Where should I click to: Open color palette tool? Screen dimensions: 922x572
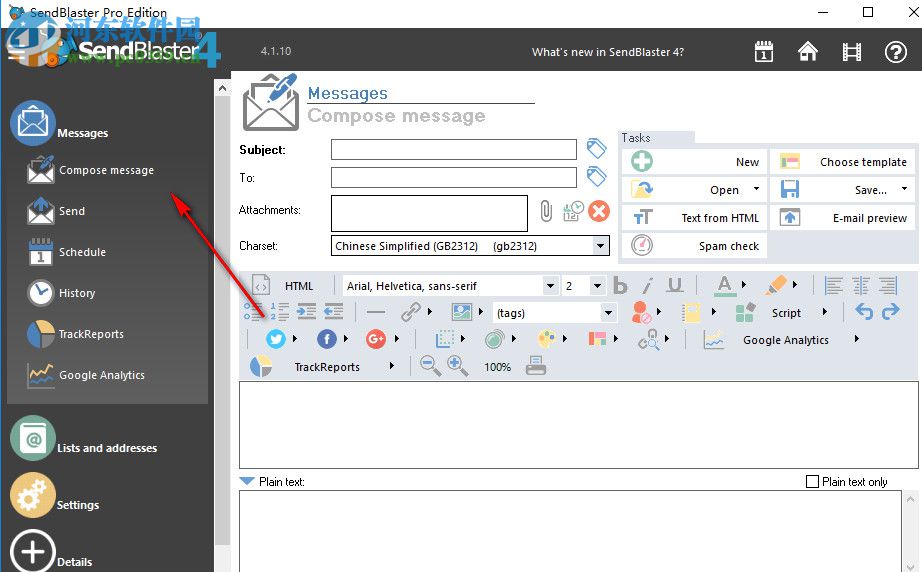click(x=546, y=339)
